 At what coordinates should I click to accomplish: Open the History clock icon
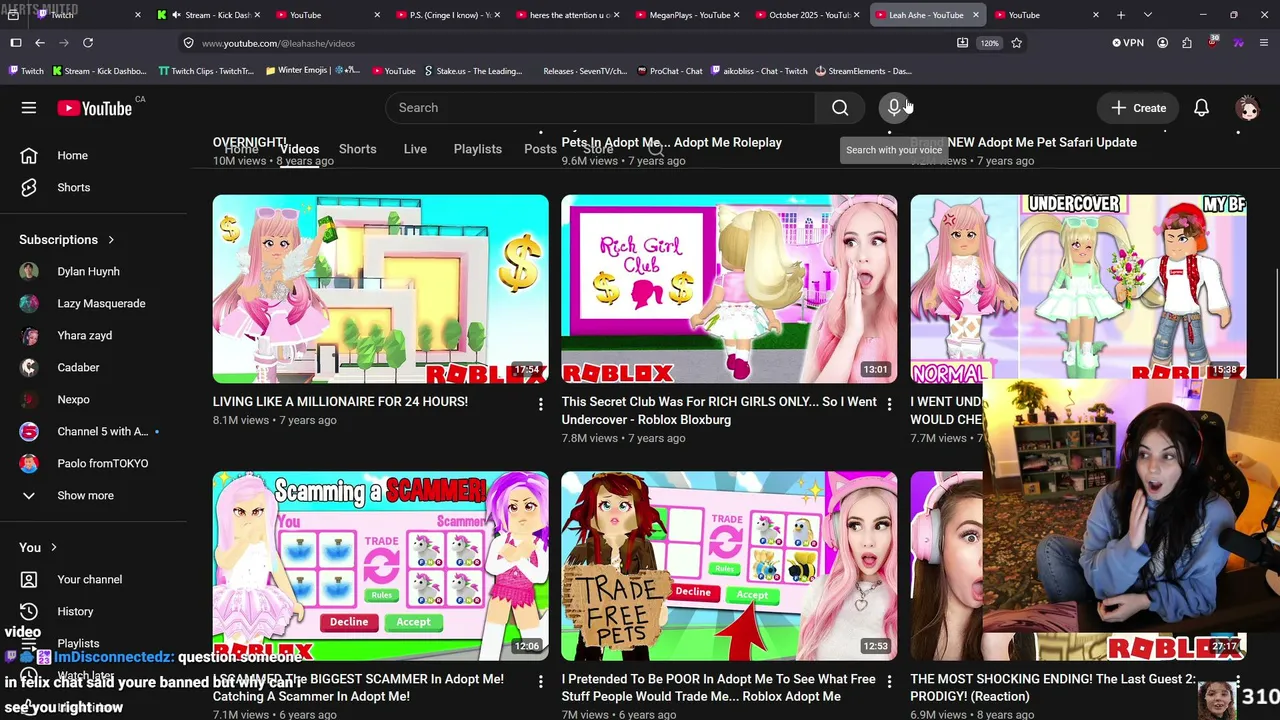(29, 611)
